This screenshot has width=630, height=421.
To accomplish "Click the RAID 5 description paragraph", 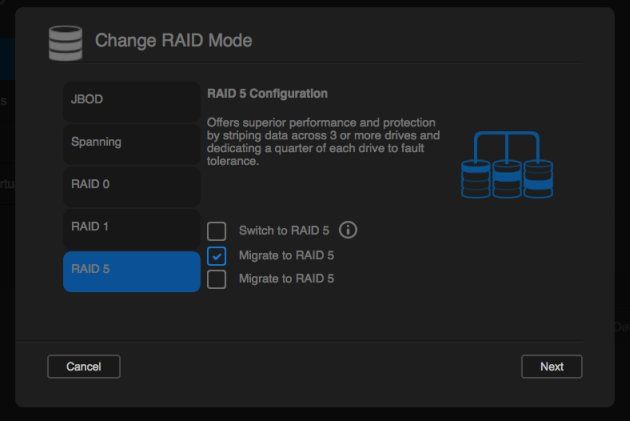I will tap(323, 141).
